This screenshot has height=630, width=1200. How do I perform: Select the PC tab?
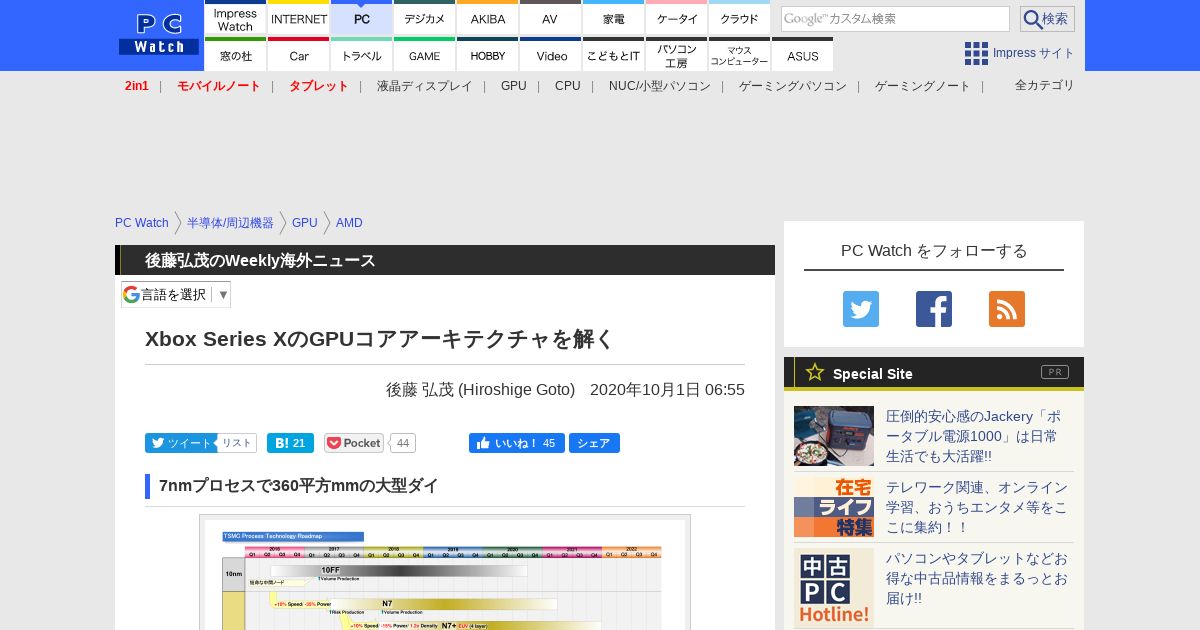pos(362,18)
